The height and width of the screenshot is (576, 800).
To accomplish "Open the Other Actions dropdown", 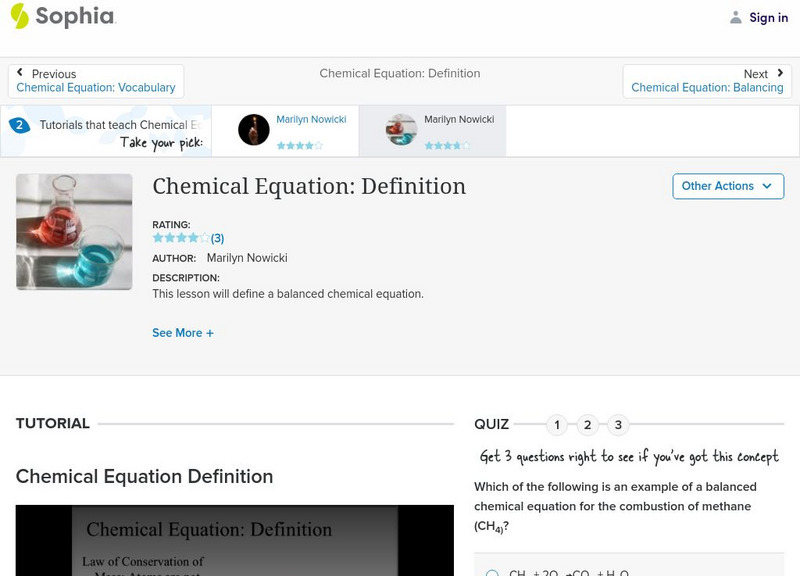I will (728, 186).
